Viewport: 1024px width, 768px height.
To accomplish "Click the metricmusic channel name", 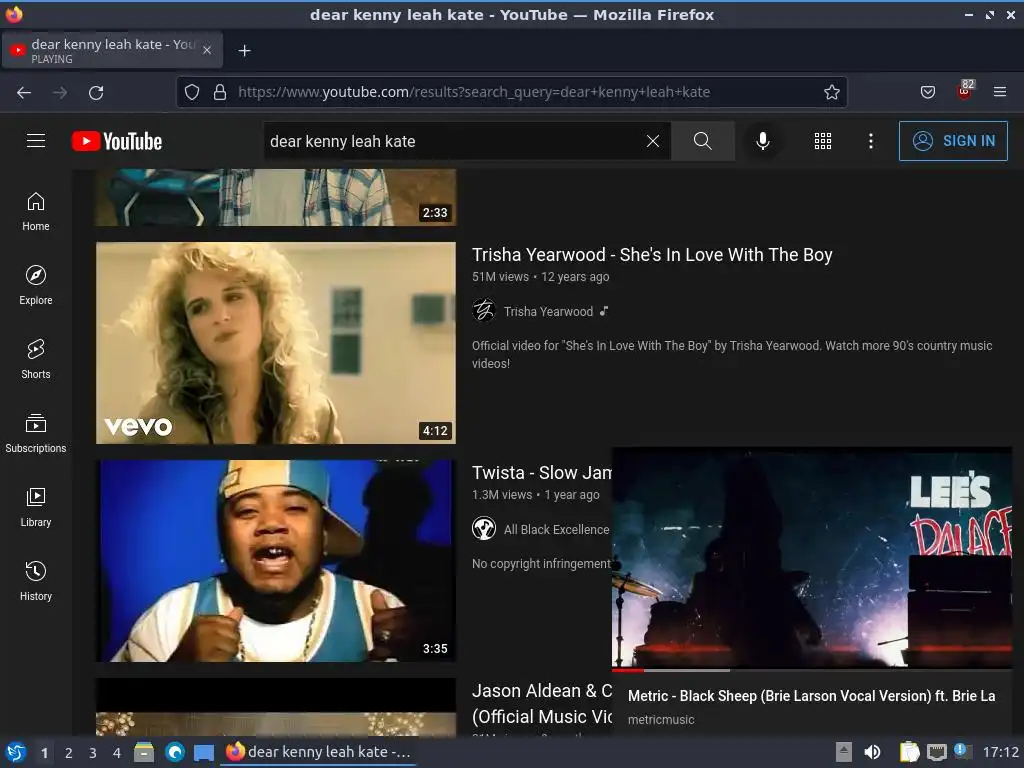I will [661, 720].
